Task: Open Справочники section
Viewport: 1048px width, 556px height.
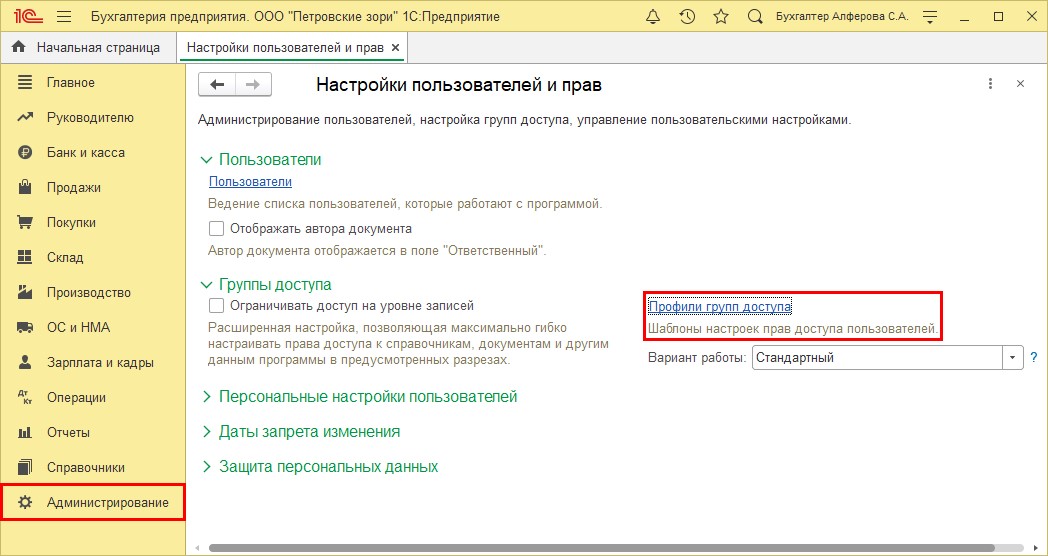Action: [x=93, y=467]
